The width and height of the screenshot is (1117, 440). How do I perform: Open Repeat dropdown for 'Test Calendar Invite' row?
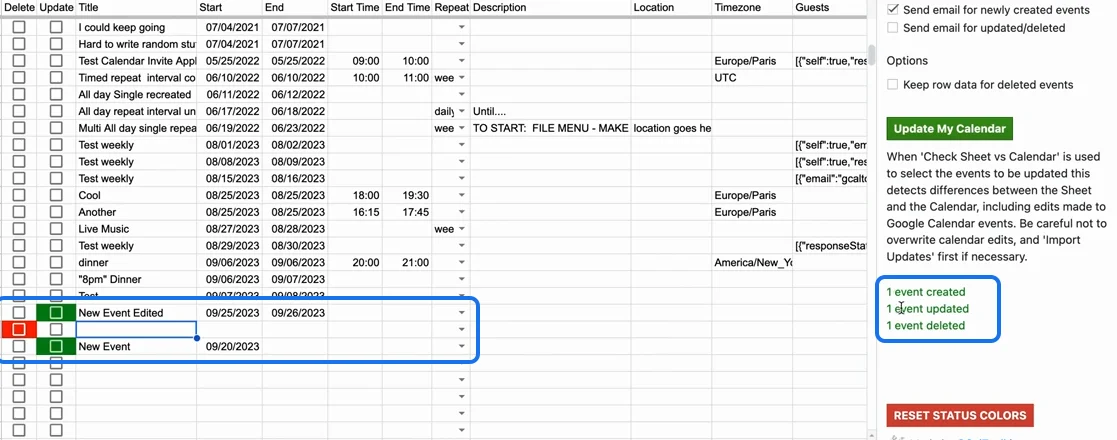[x=462, y=61]
